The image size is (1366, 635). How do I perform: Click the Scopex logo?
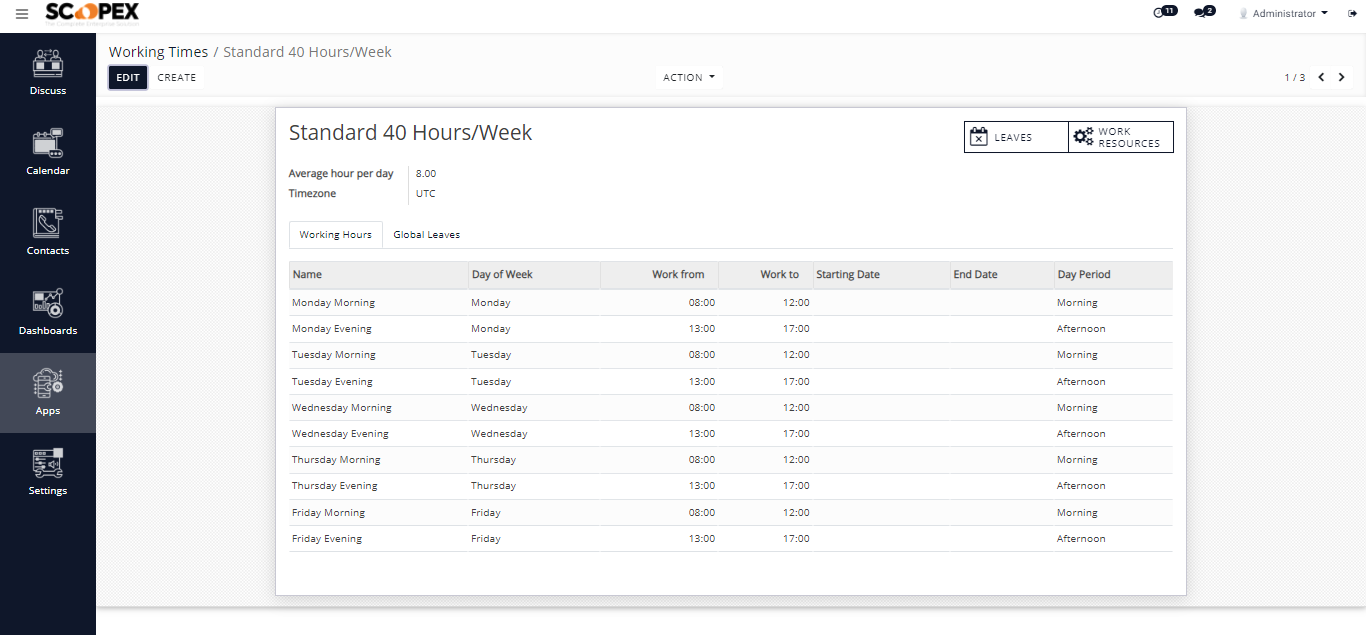point(92,12)
